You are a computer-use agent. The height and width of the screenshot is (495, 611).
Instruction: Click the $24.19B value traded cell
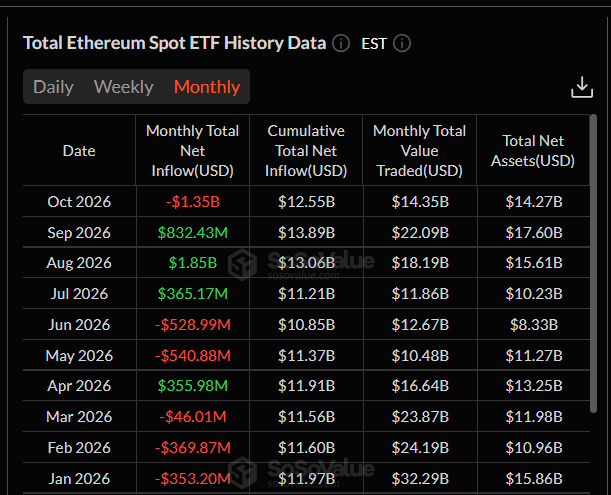click(420, 447)
